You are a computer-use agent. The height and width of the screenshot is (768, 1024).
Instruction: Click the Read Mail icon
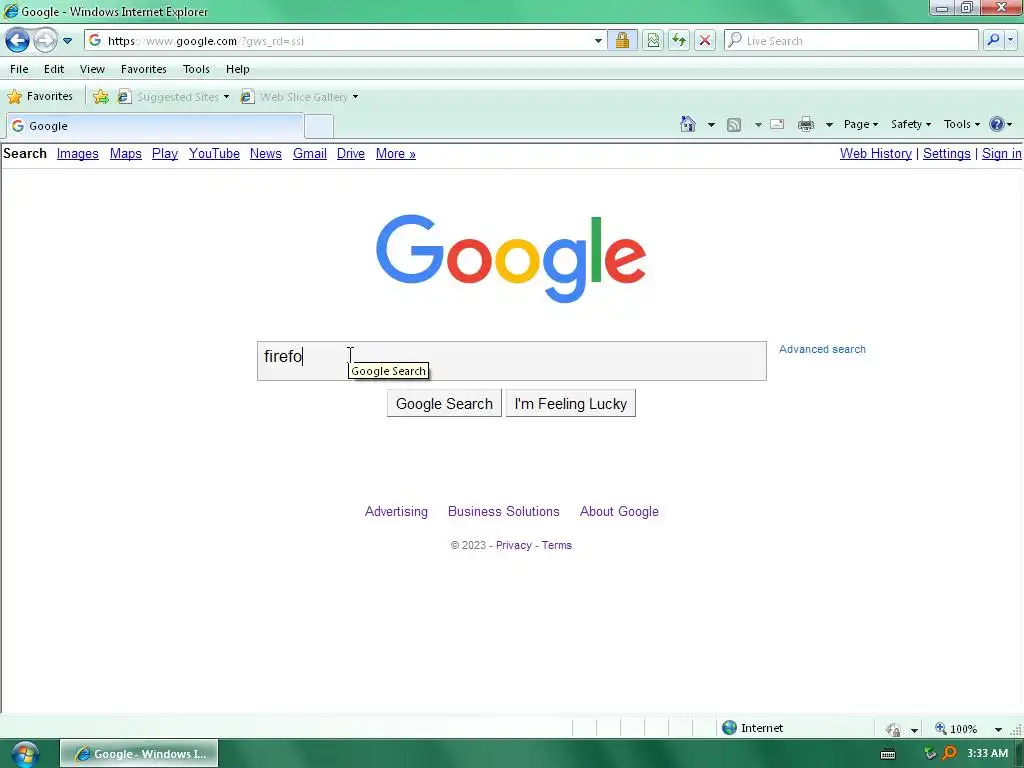coord(777,124)
